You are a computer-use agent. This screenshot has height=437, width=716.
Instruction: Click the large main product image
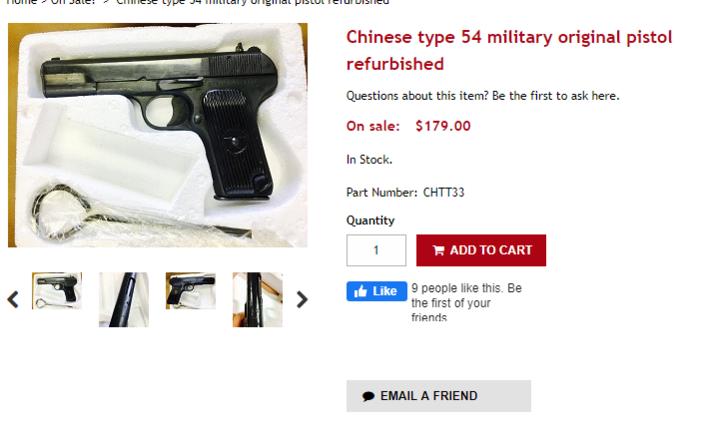158,135
